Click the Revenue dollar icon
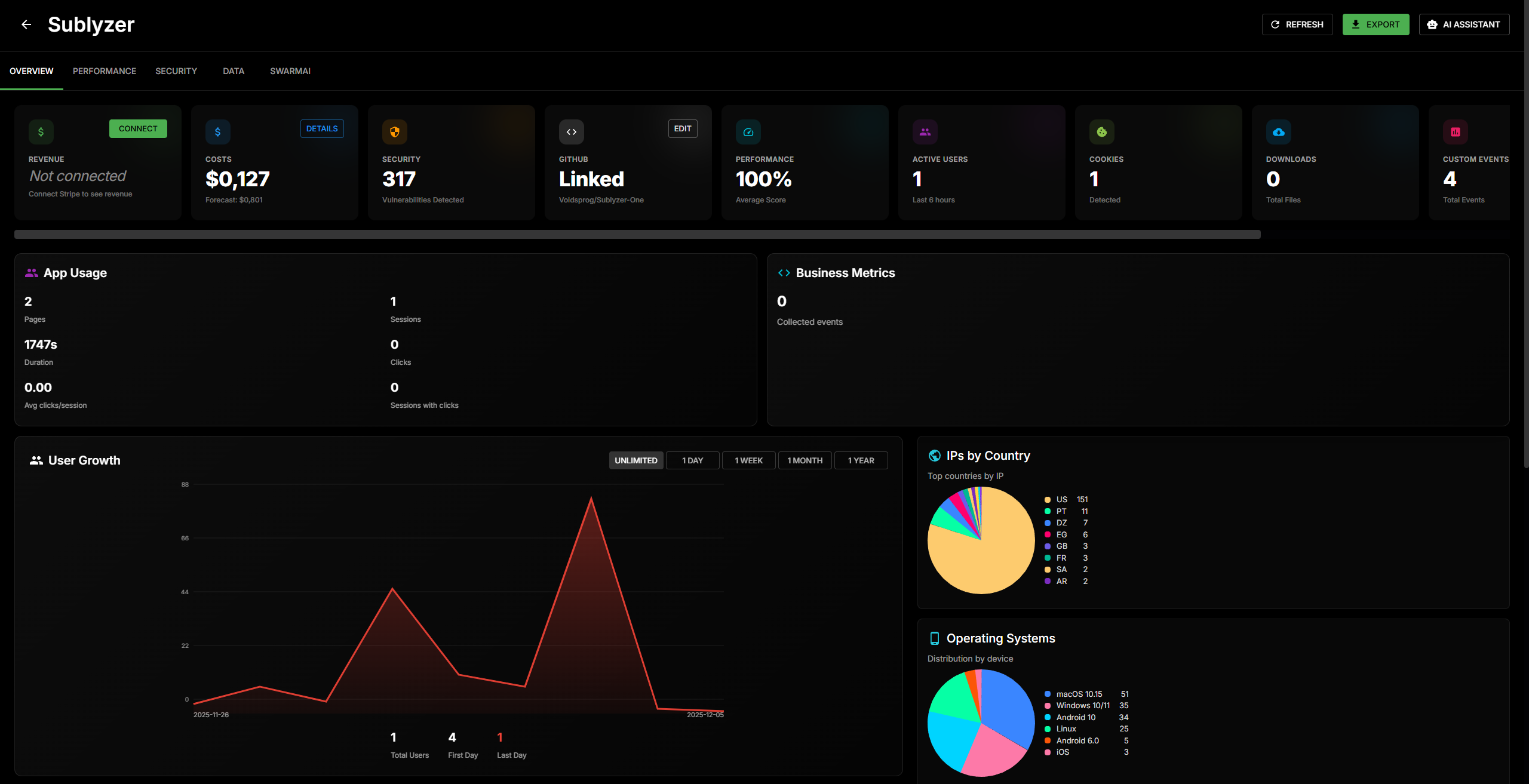Image resolution: width=1529 pixels, height=784 pixels. [x=41, y=132]
